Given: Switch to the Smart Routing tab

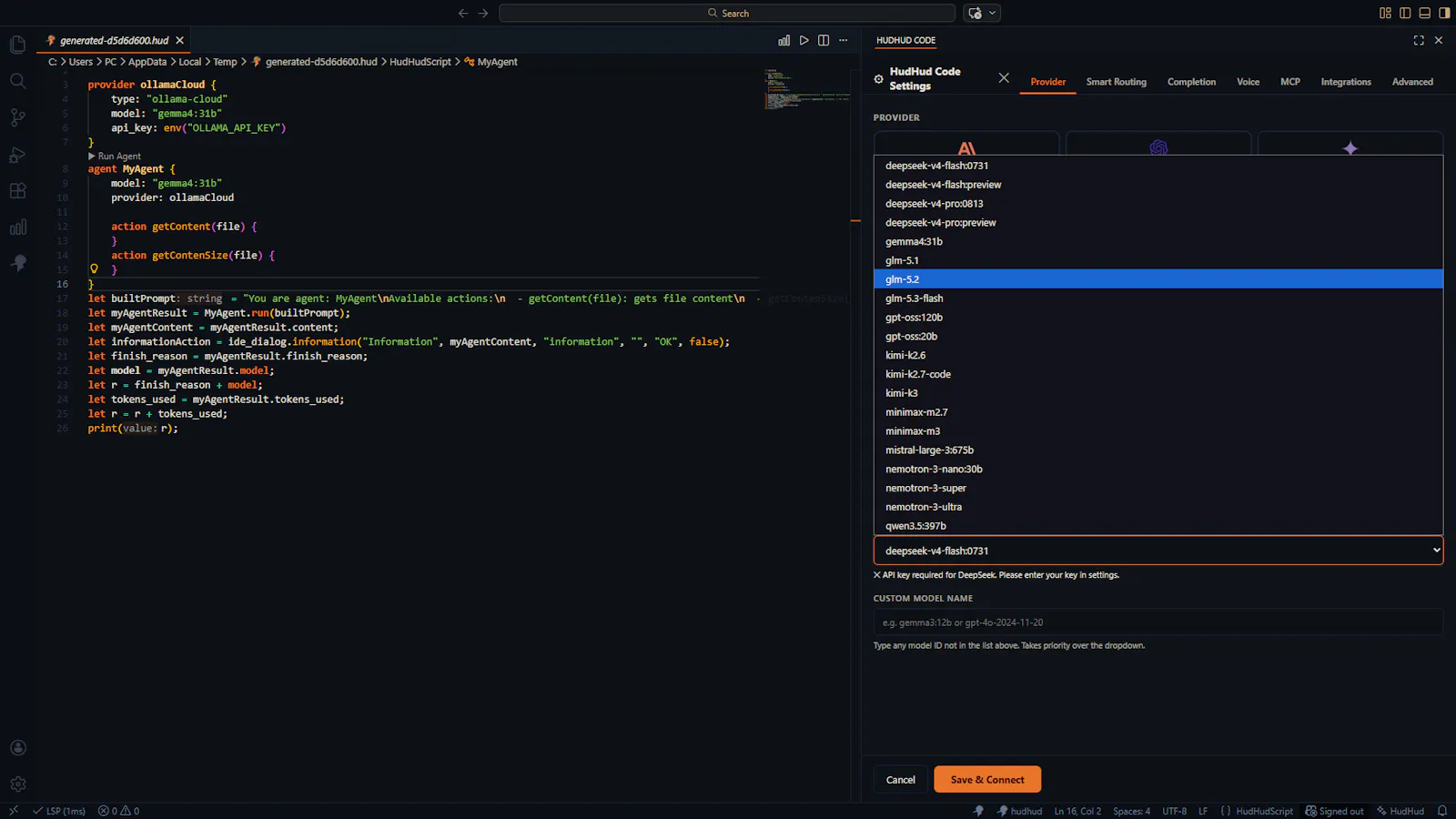Looking at the screenshot, I should click(1117, 82).
